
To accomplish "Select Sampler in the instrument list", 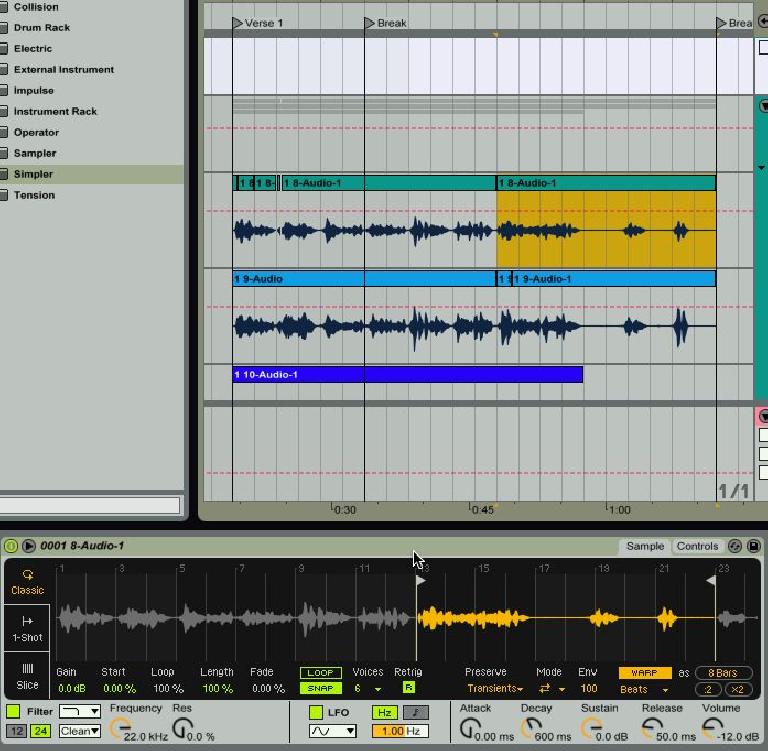I will click(35, 153).
